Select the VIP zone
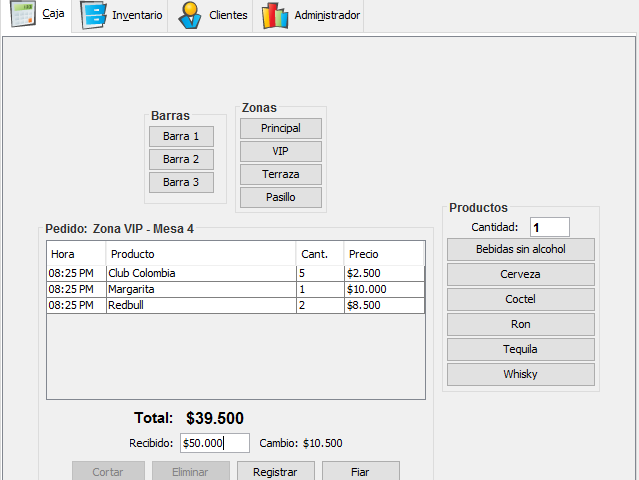This screenshot has width=639, height=480. pyautogui.click(x=280, y=151)
